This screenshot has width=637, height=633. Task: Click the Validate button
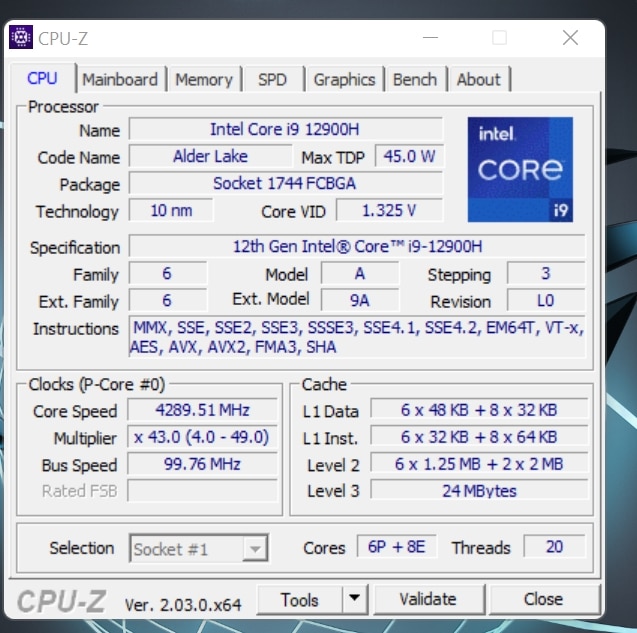(x=428, y=599)
